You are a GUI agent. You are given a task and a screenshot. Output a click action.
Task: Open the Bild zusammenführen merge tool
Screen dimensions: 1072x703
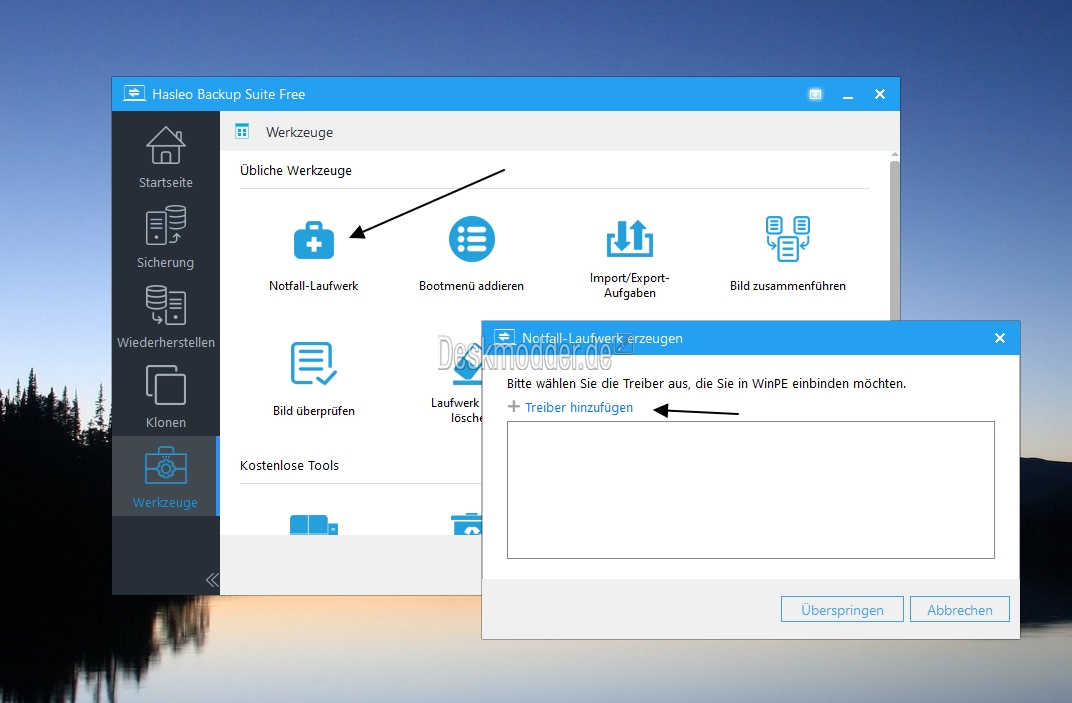click(x=788, y=254)
